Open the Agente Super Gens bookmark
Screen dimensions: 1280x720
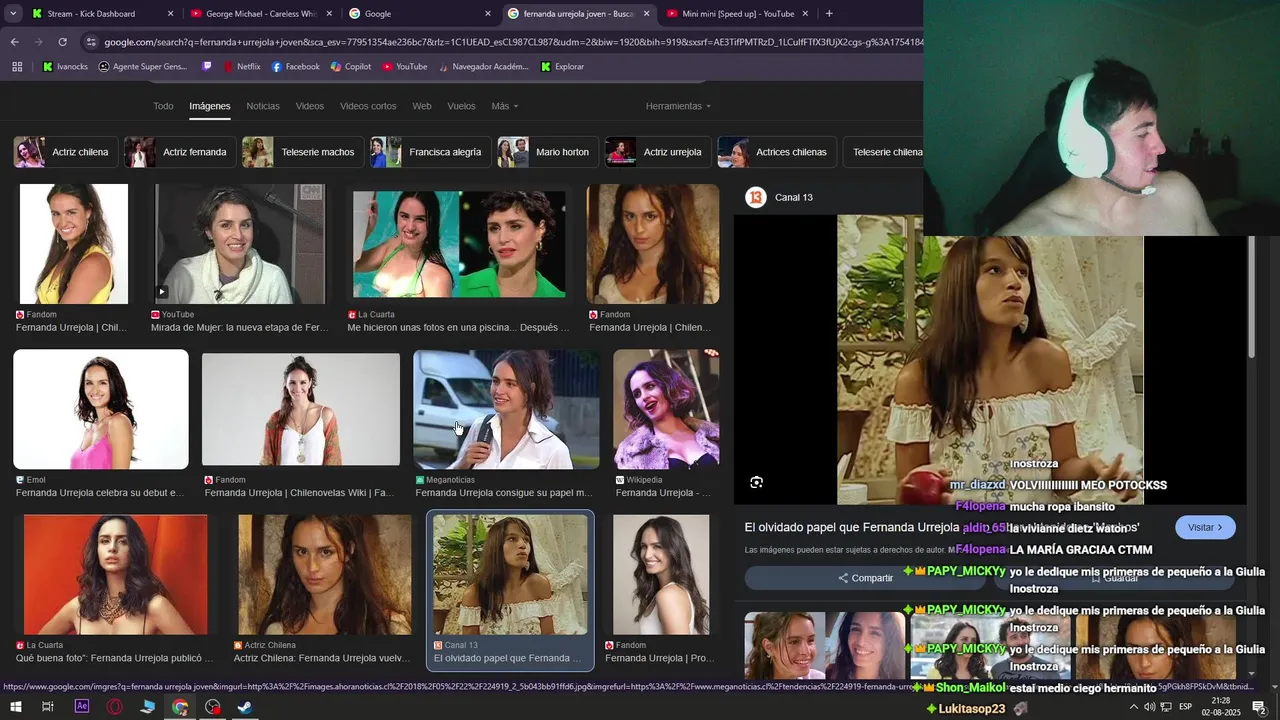(143, 67)
